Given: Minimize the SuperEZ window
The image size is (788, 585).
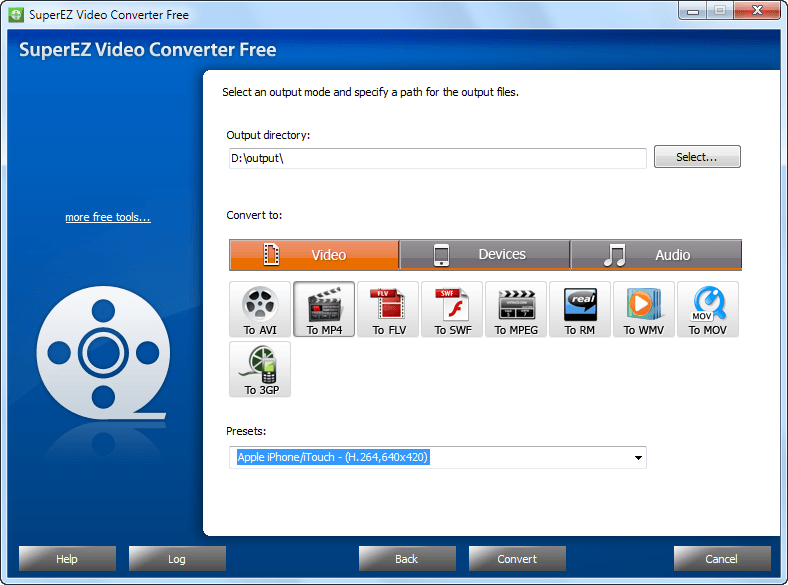Looking at the screenshot, I should 693,11.
